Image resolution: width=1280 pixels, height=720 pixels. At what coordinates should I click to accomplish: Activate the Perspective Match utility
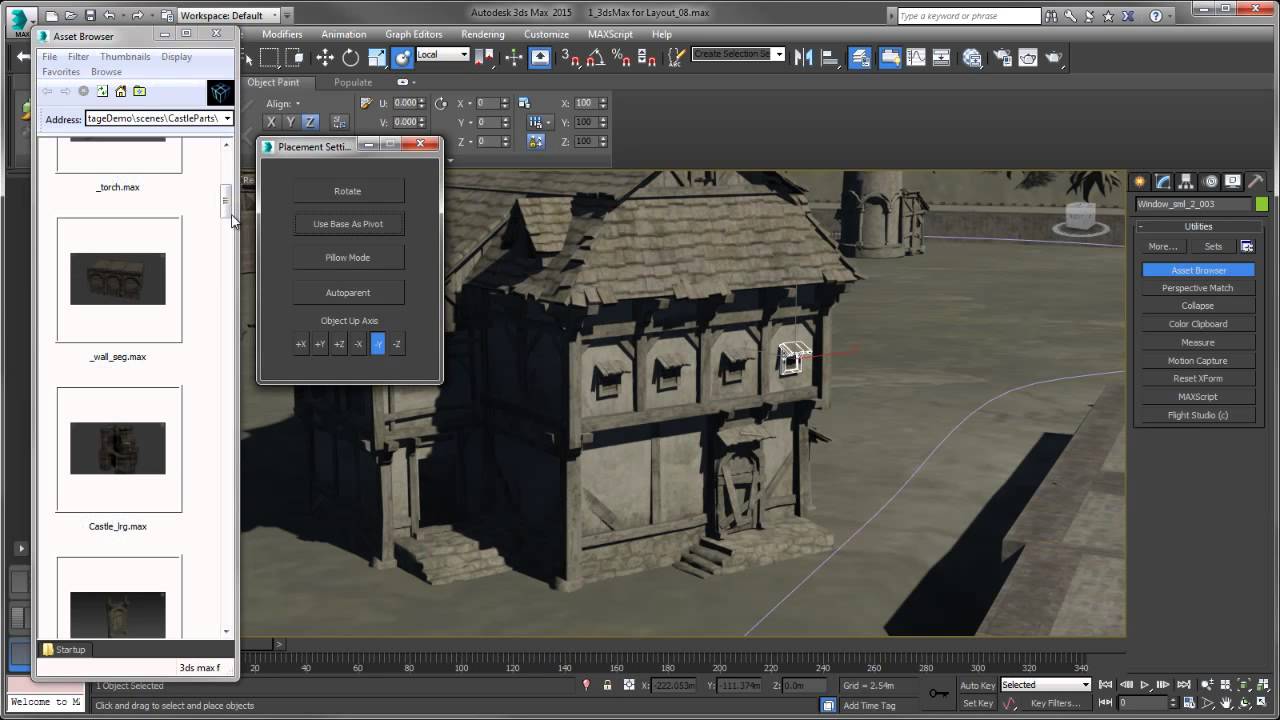pos(1197,287)
